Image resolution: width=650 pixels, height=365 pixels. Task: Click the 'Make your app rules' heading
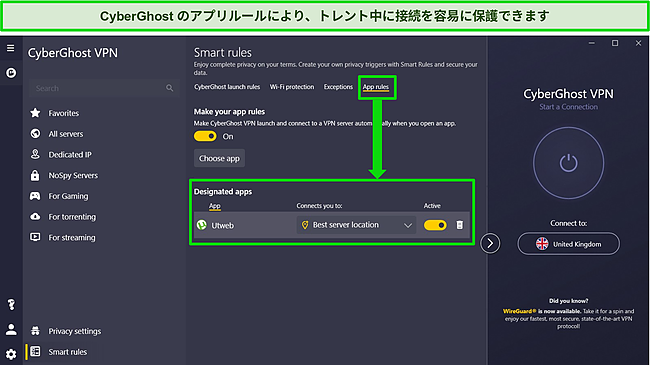[x=229, y=112]
